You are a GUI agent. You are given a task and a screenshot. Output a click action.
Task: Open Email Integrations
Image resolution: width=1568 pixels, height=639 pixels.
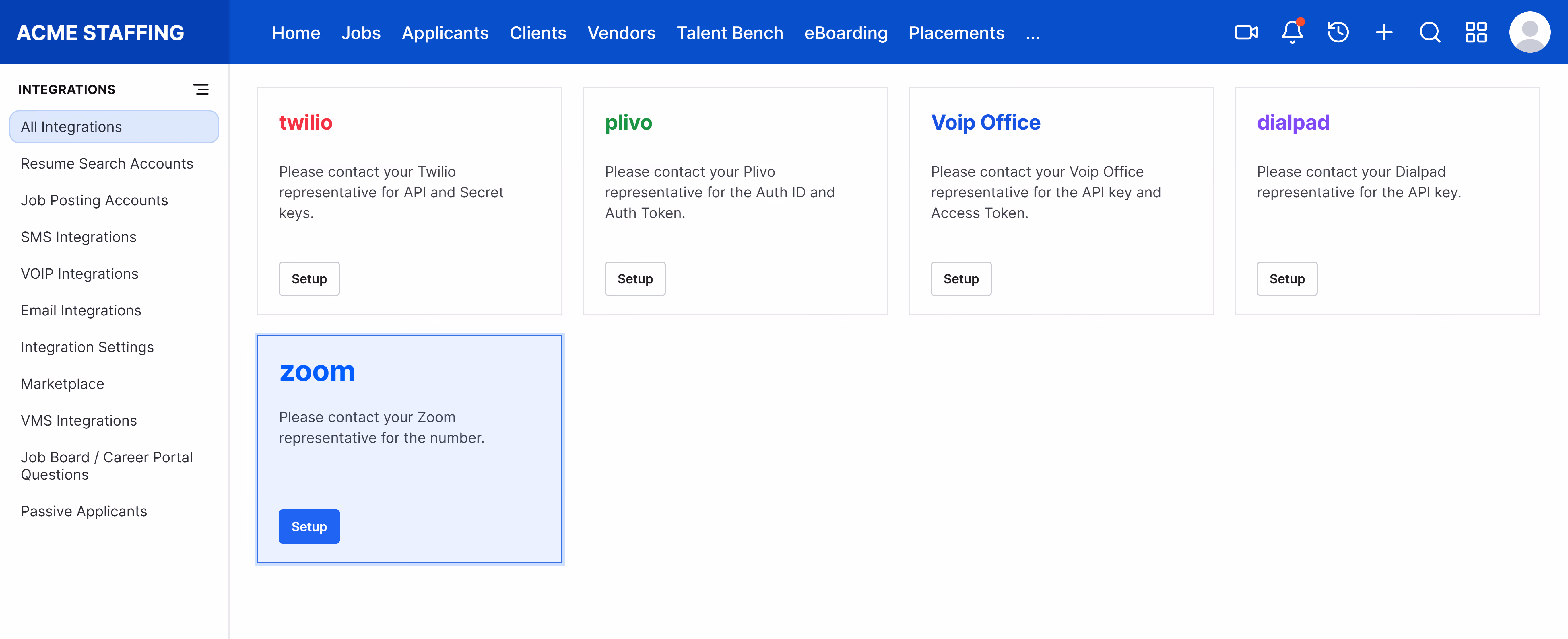click(x=80, y=310)
